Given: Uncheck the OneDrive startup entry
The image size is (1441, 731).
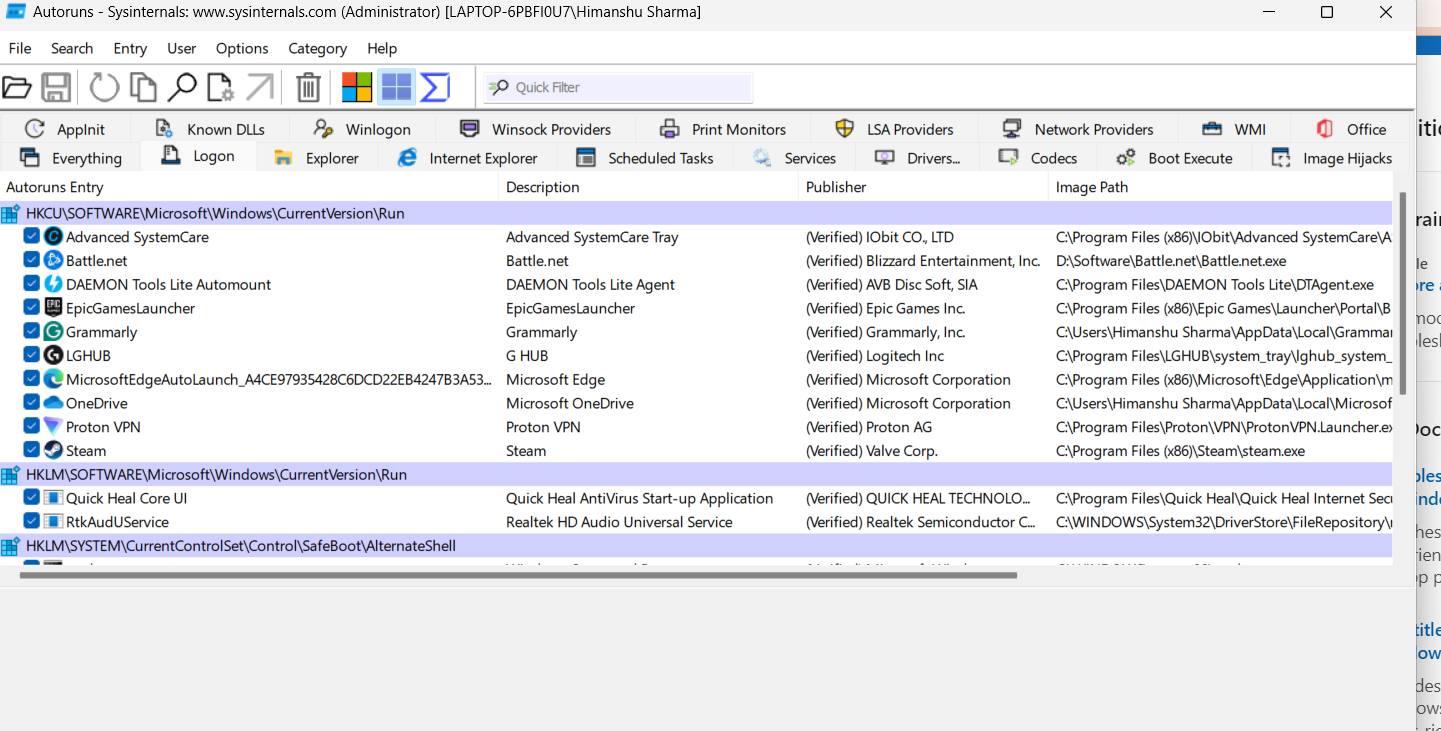Looking at the screenshot, I should [x=32, y=402].
